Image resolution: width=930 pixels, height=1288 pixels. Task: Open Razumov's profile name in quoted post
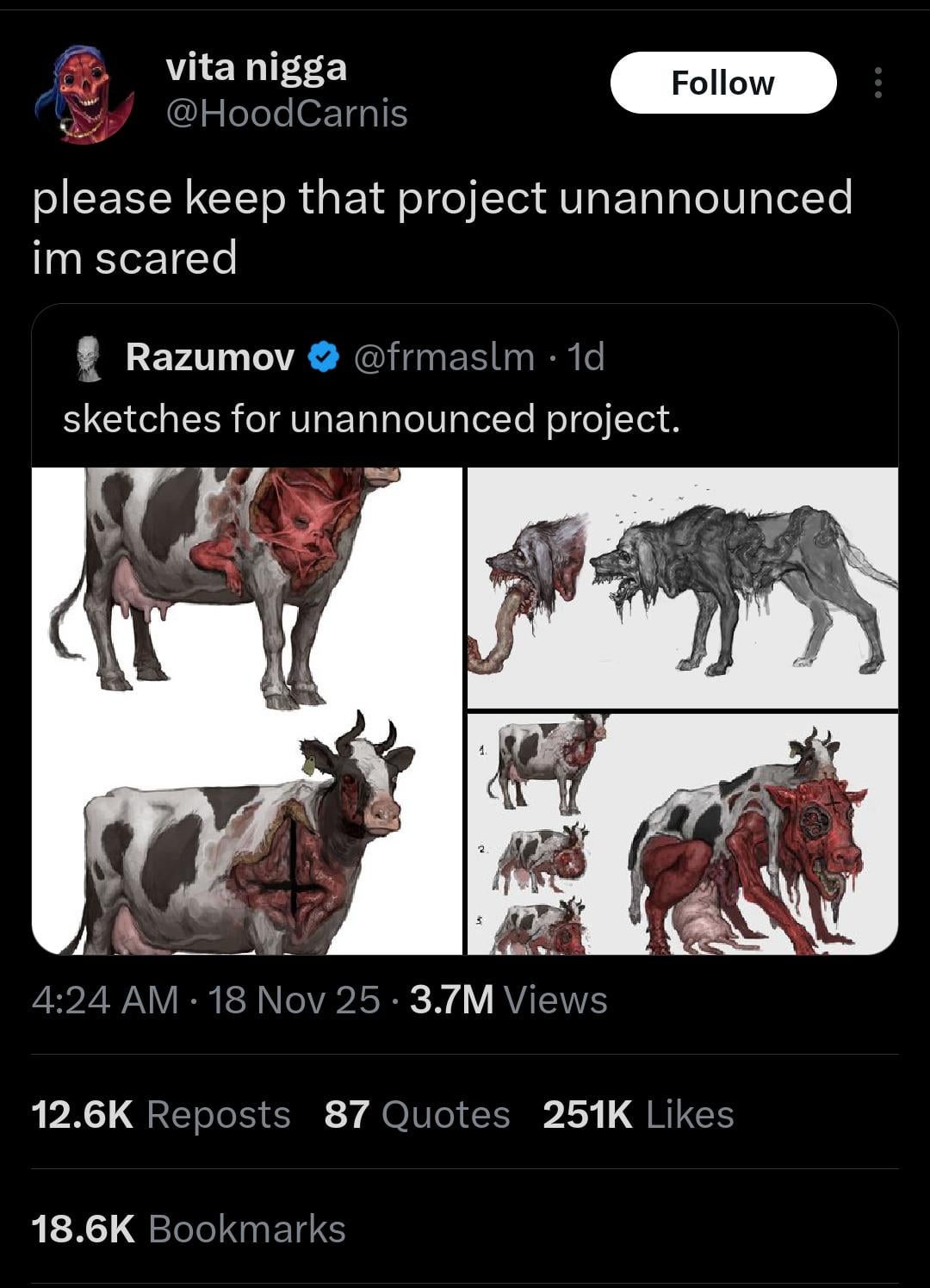tap(210, 357)
